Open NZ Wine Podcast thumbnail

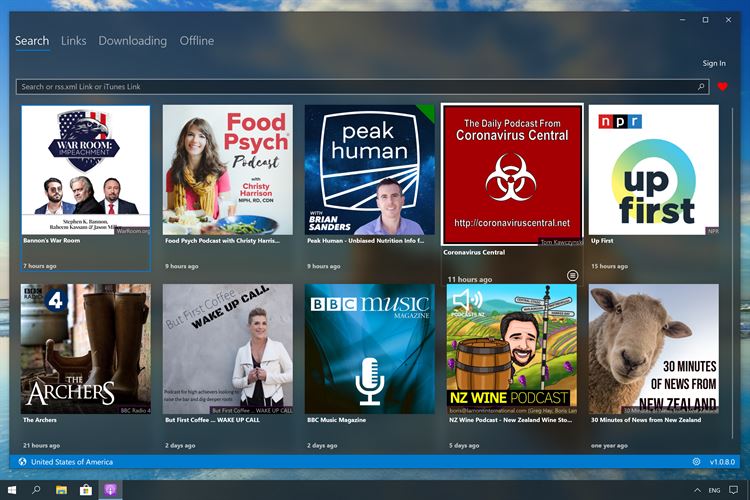[x=512, y=349]
